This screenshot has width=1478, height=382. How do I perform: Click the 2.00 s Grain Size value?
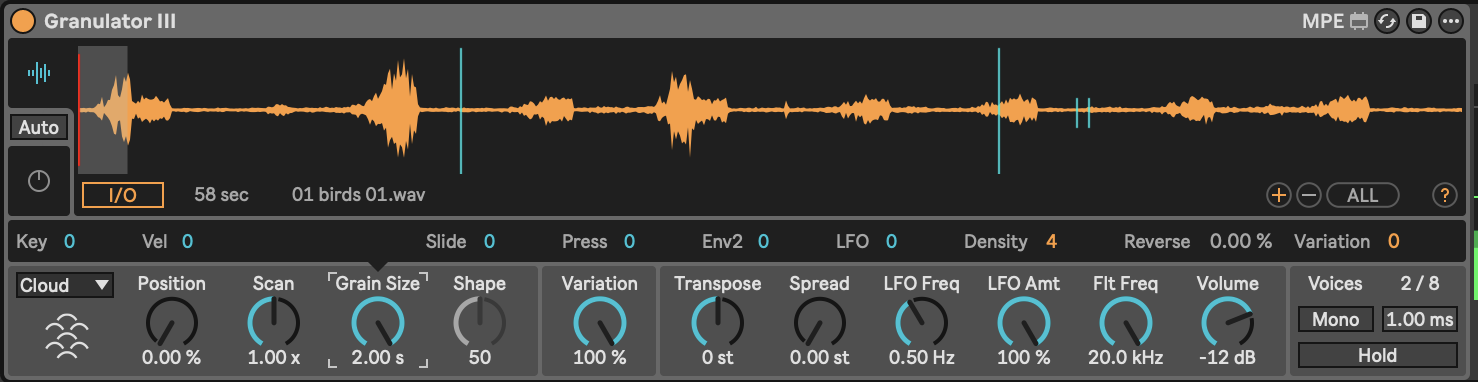(378, 357)
